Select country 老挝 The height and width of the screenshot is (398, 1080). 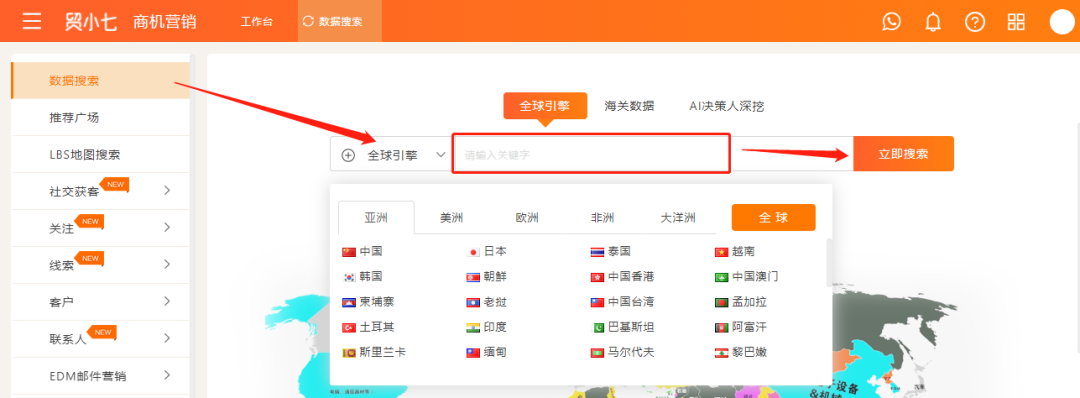point(486,302)
